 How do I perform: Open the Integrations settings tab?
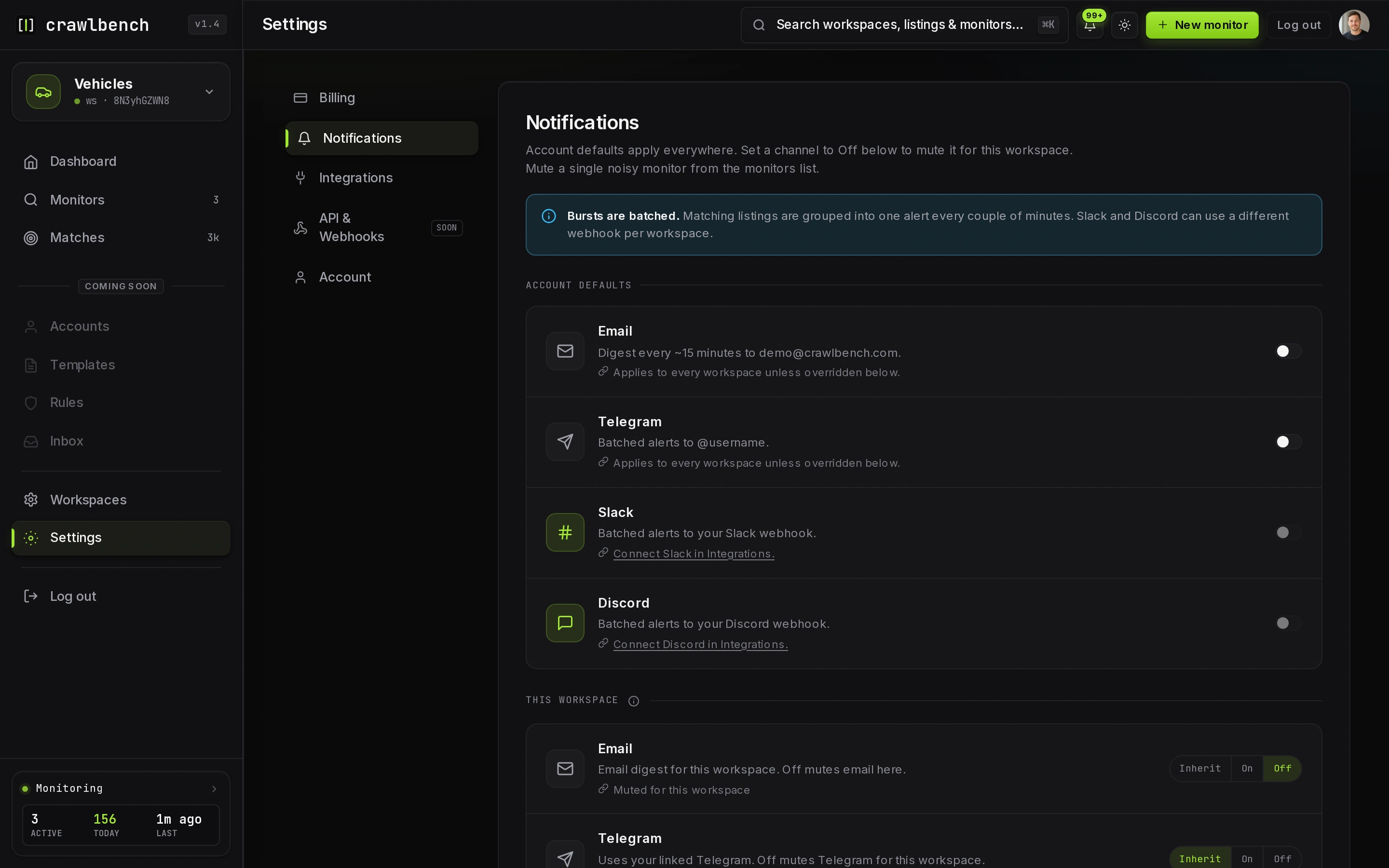click(x=381, y=178)
